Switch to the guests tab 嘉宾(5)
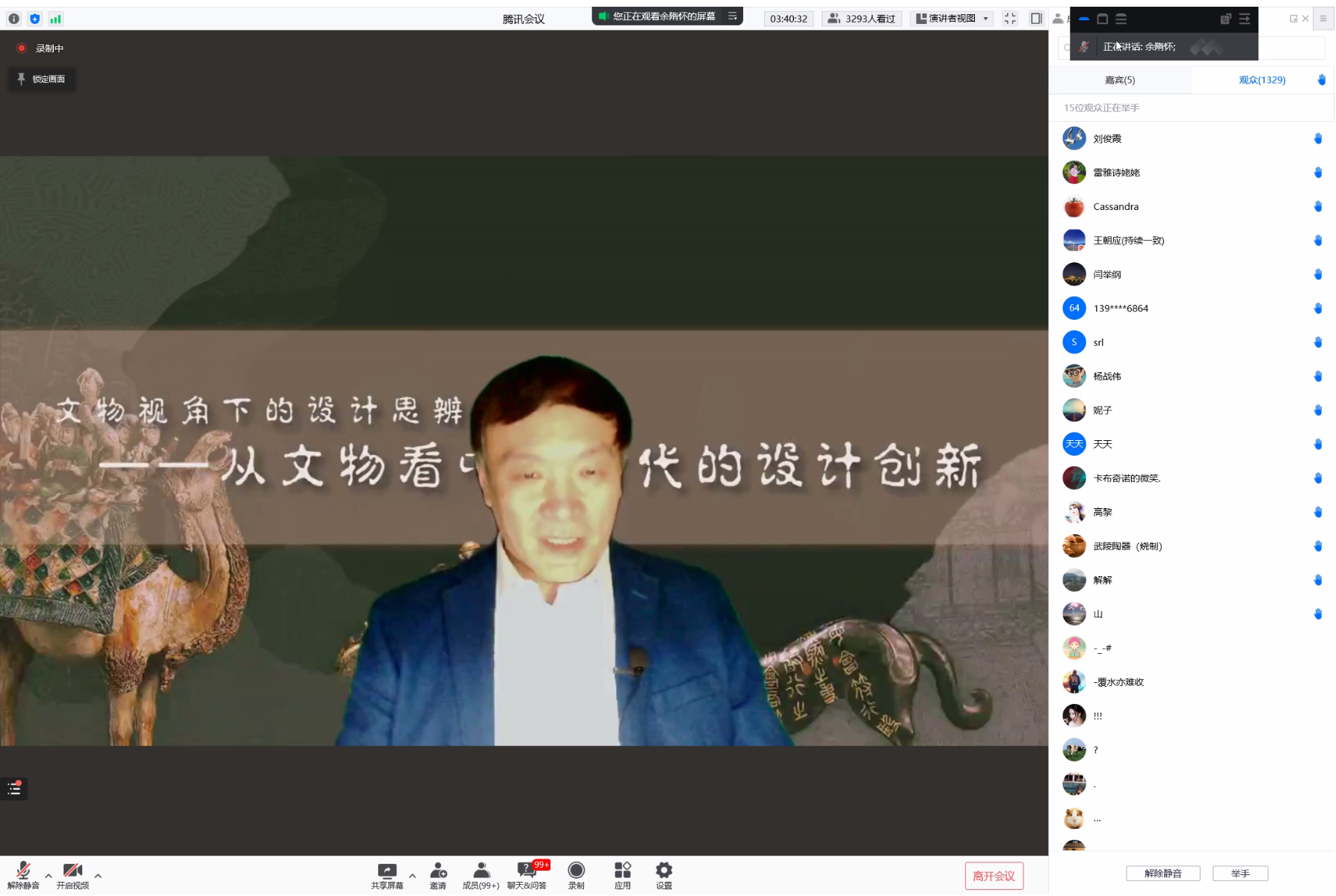The height and width of the screenshot is (896, 1336). 1119,80
